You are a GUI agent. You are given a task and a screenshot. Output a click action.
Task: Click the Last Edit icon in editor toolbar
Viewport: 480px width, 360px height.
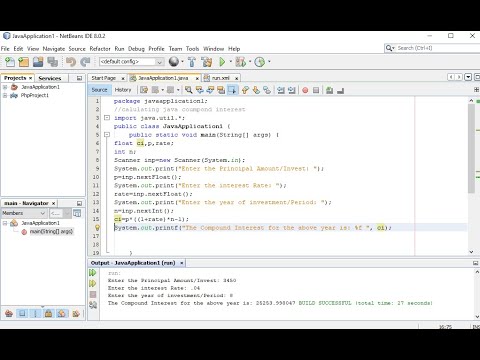144,90
